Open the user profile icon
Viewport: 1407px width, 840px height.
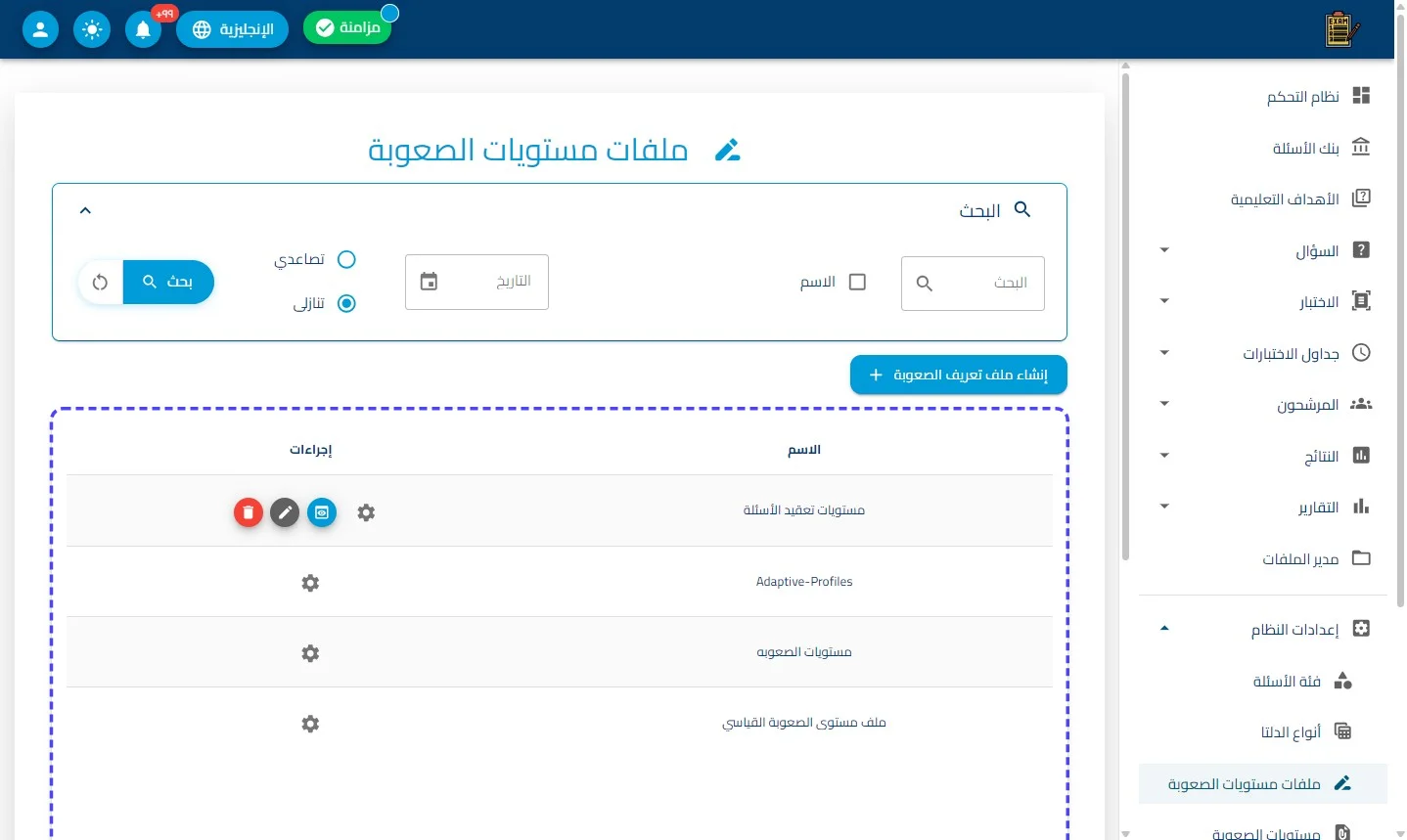40,29
